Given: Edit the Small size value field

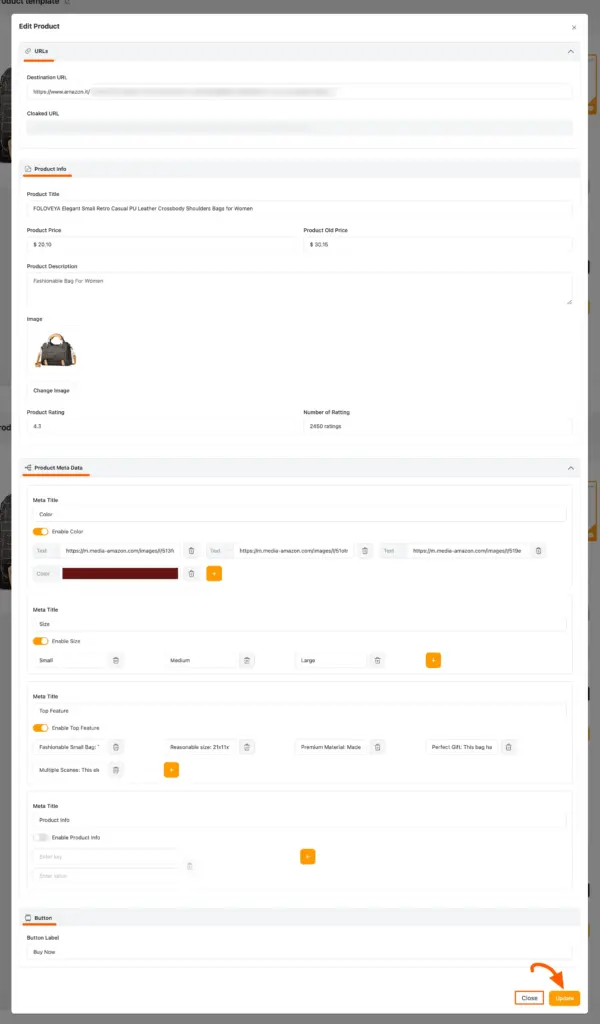Looking at the screenshot, I should point(69,660).
